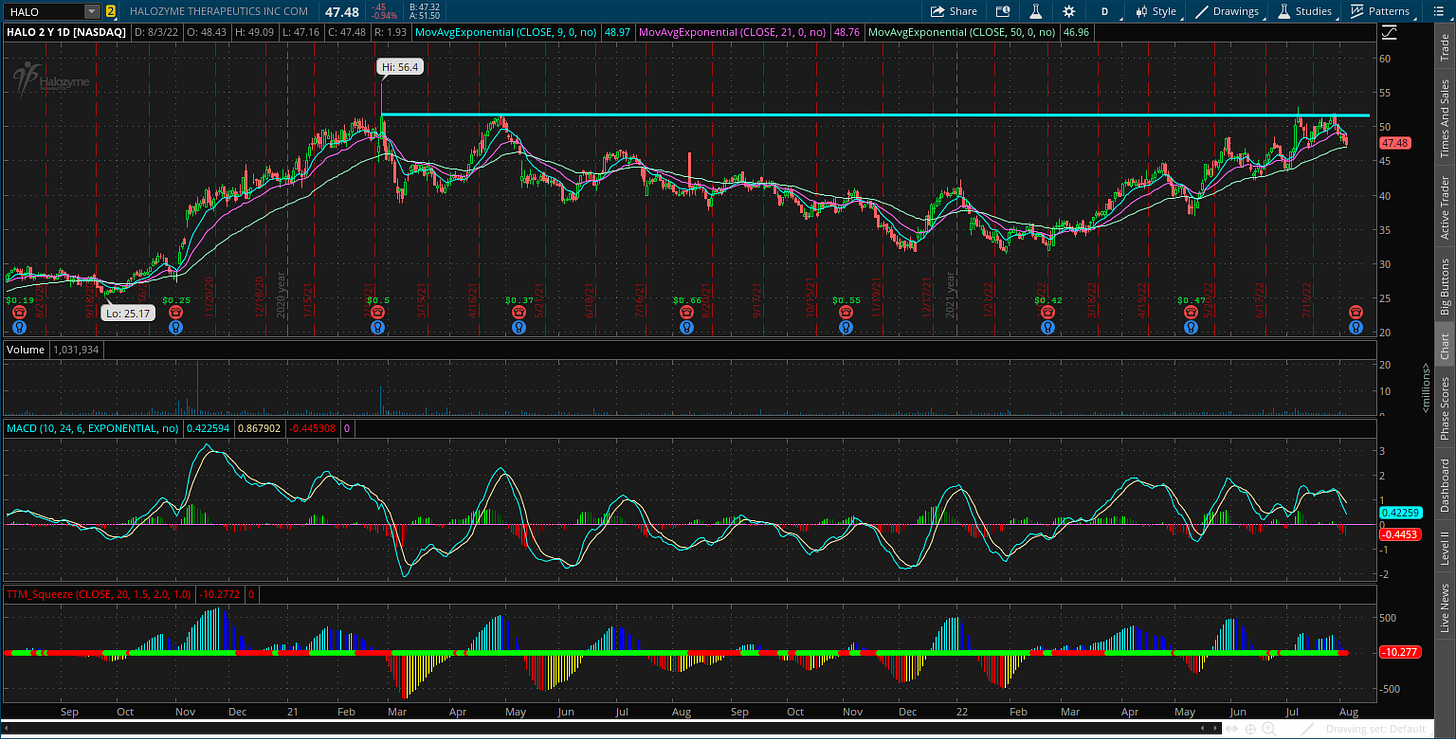Viewport: 1456px width, 739px height.
Task: Click the earnings phone icon under $0.66
Action: click(x=688, y=313)
